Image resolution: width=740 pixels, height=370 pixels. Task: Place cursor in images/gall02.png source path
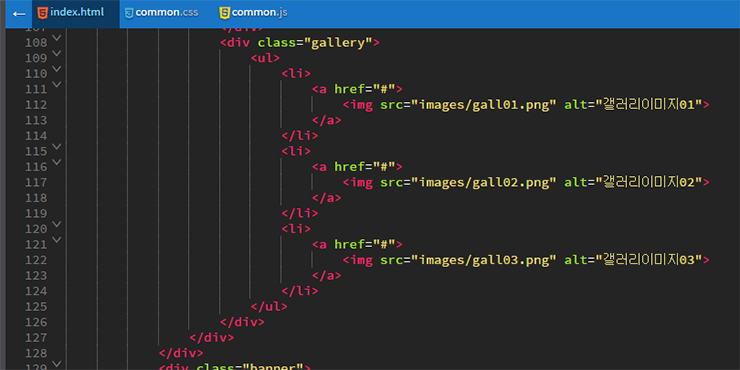pyautogui.click(x=484, y=182)
